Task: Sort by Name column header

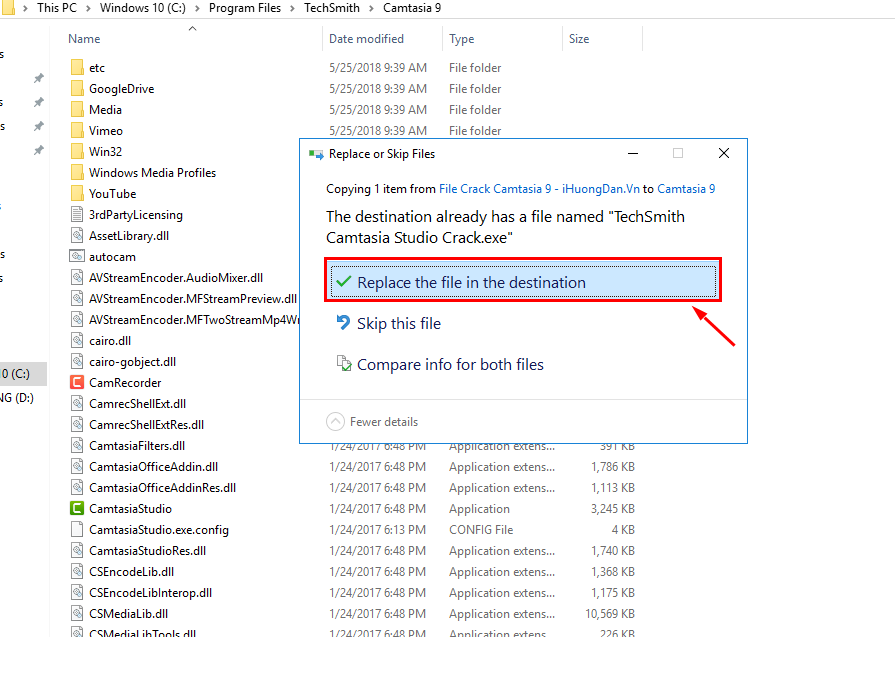Action: pos(84,39)
